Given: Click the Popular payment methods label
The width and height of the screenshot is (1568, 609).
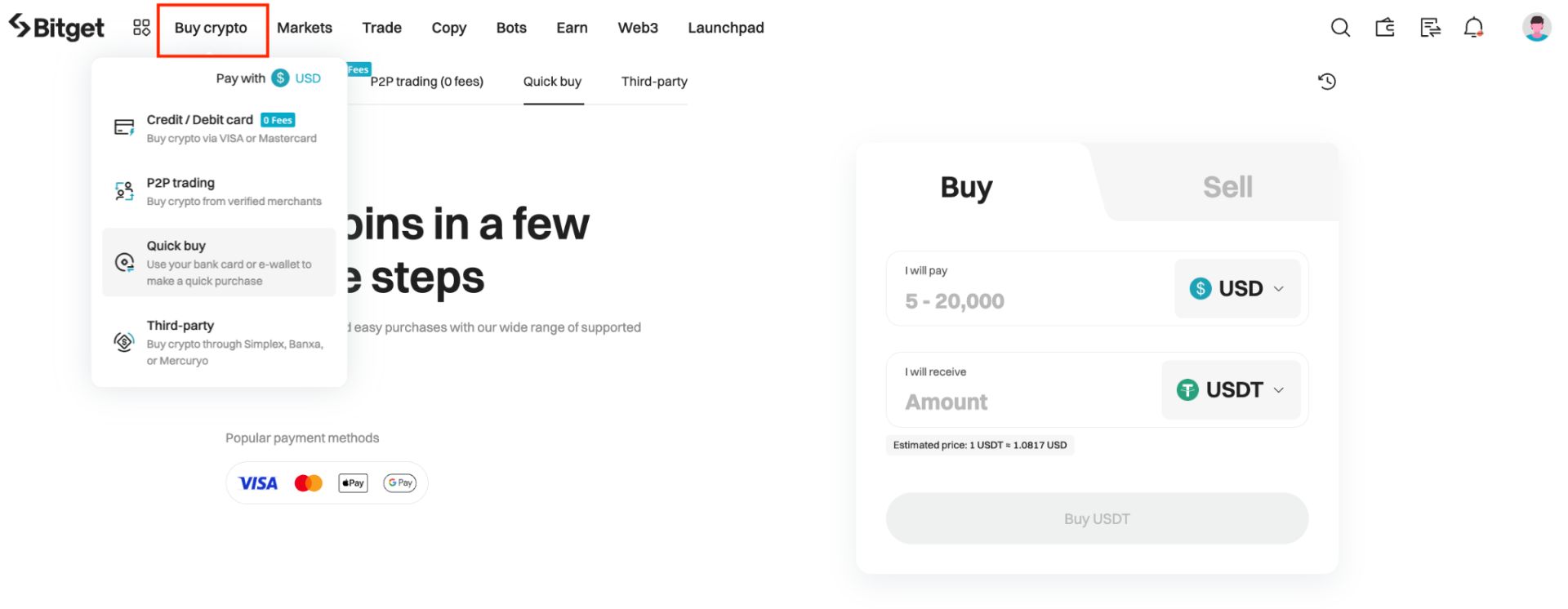Looking at the screenshot, I should click(302, 438).
